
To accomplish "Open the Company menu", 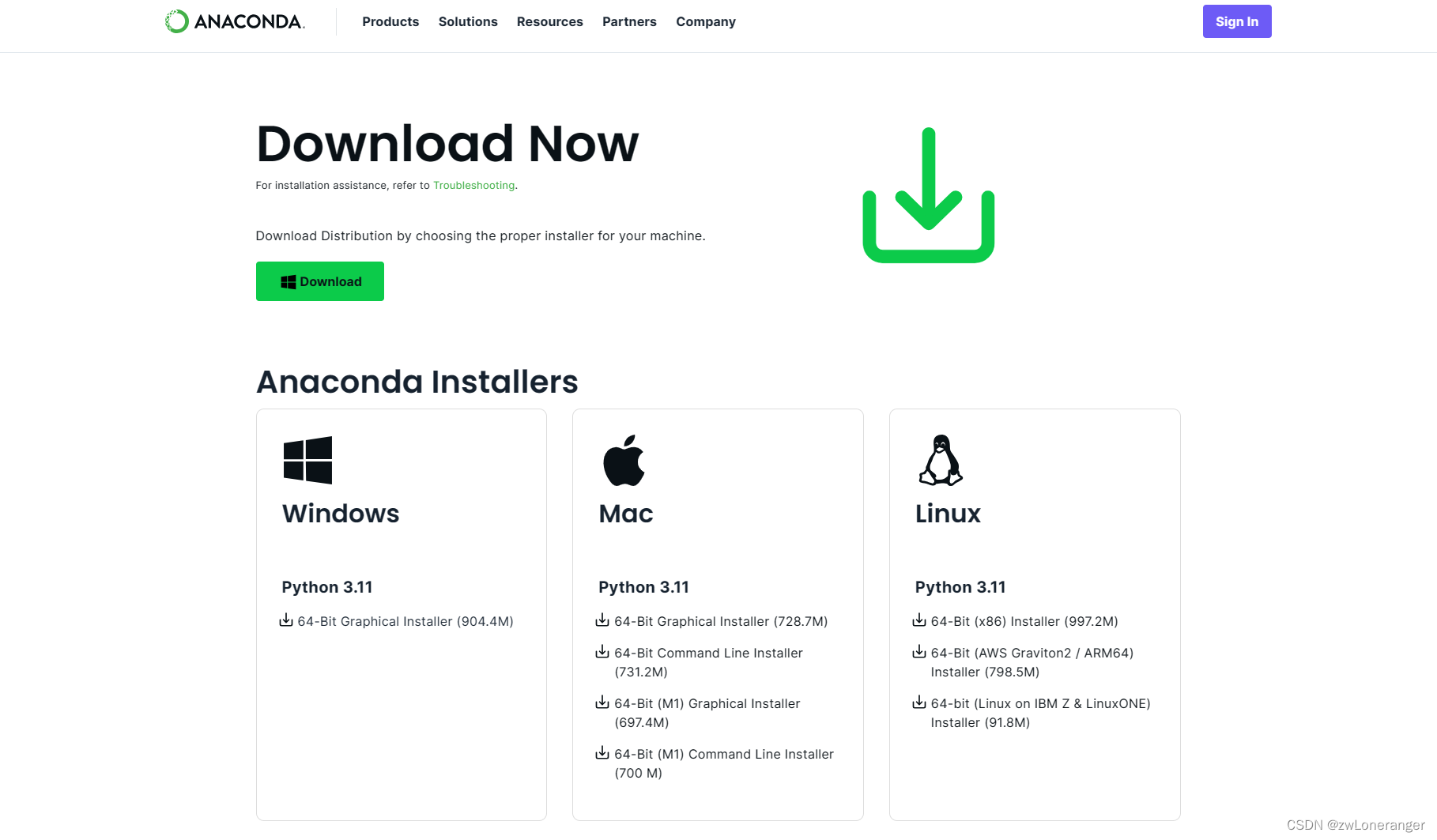I will 706,21.
